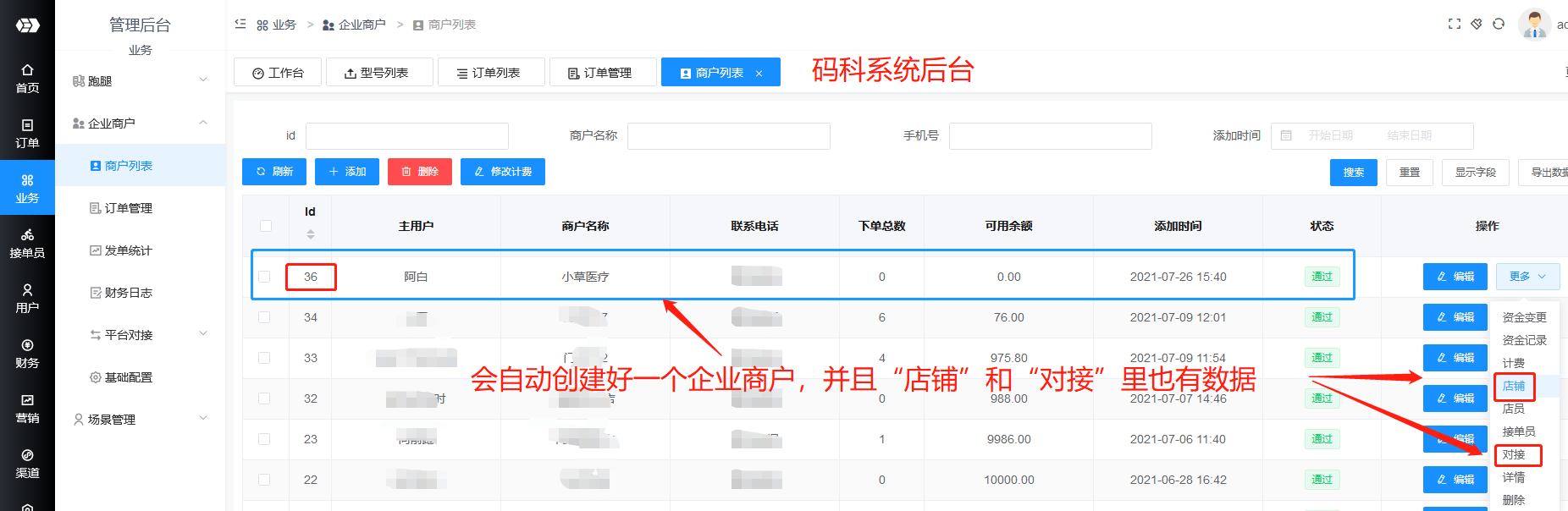Click the 重置 button
The image size is (1568, 511).
[1410, 173]
